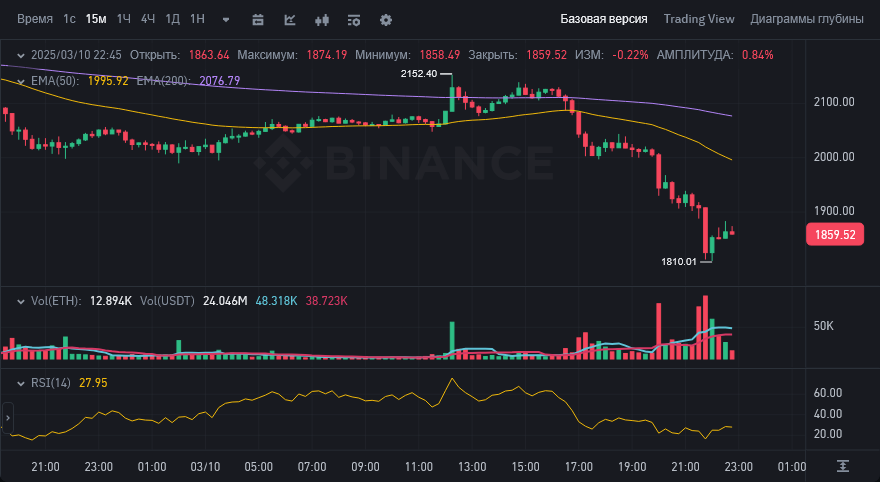Collapse the candle info row chevron
Screen dimensions: 880x482
point(21,56)
